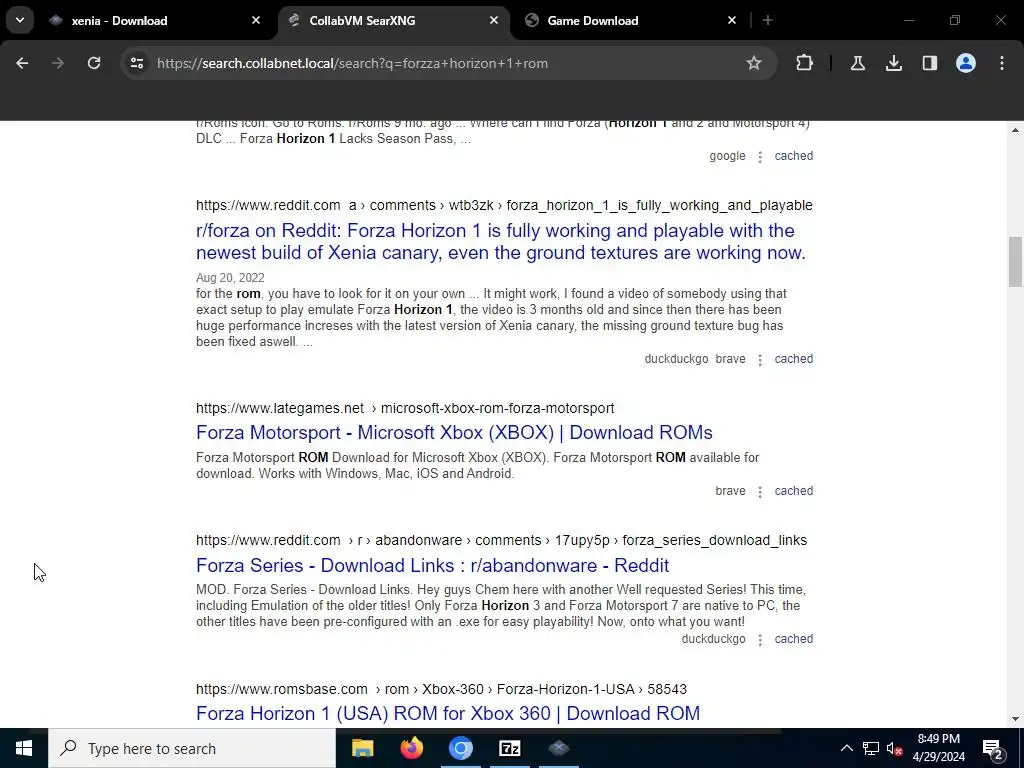
Task: Open the notification center icon
Action: click(x=993, y=748)
